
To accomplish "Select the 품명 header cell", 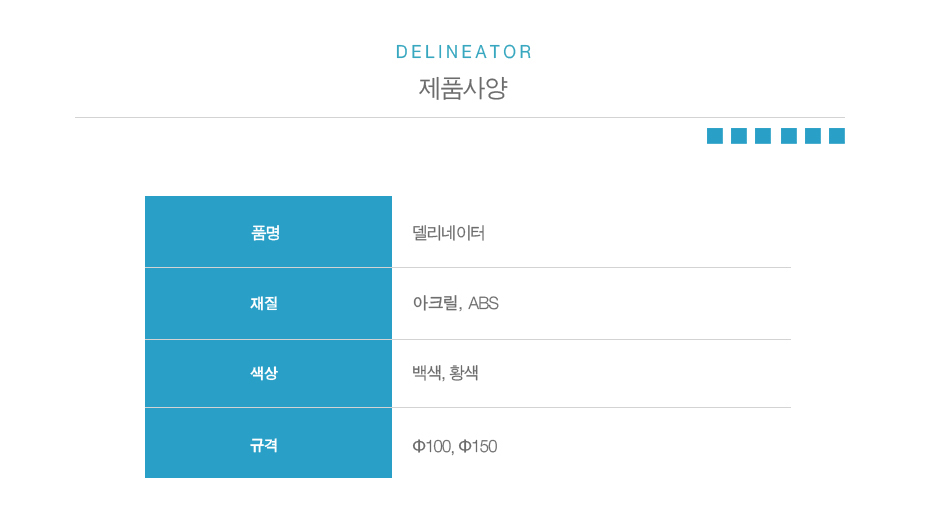I will point(268,232).
